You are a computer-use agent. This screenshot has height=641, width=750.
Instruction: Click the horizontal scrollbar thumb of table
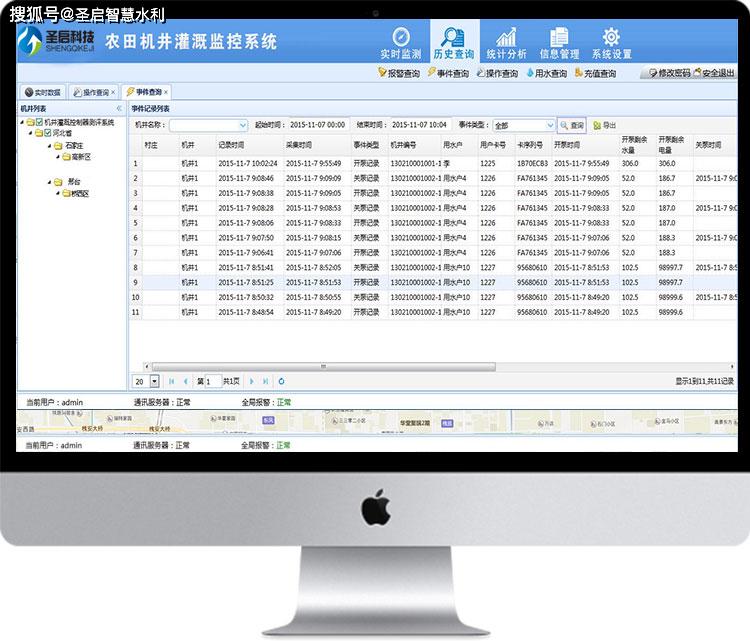(323, 367)
